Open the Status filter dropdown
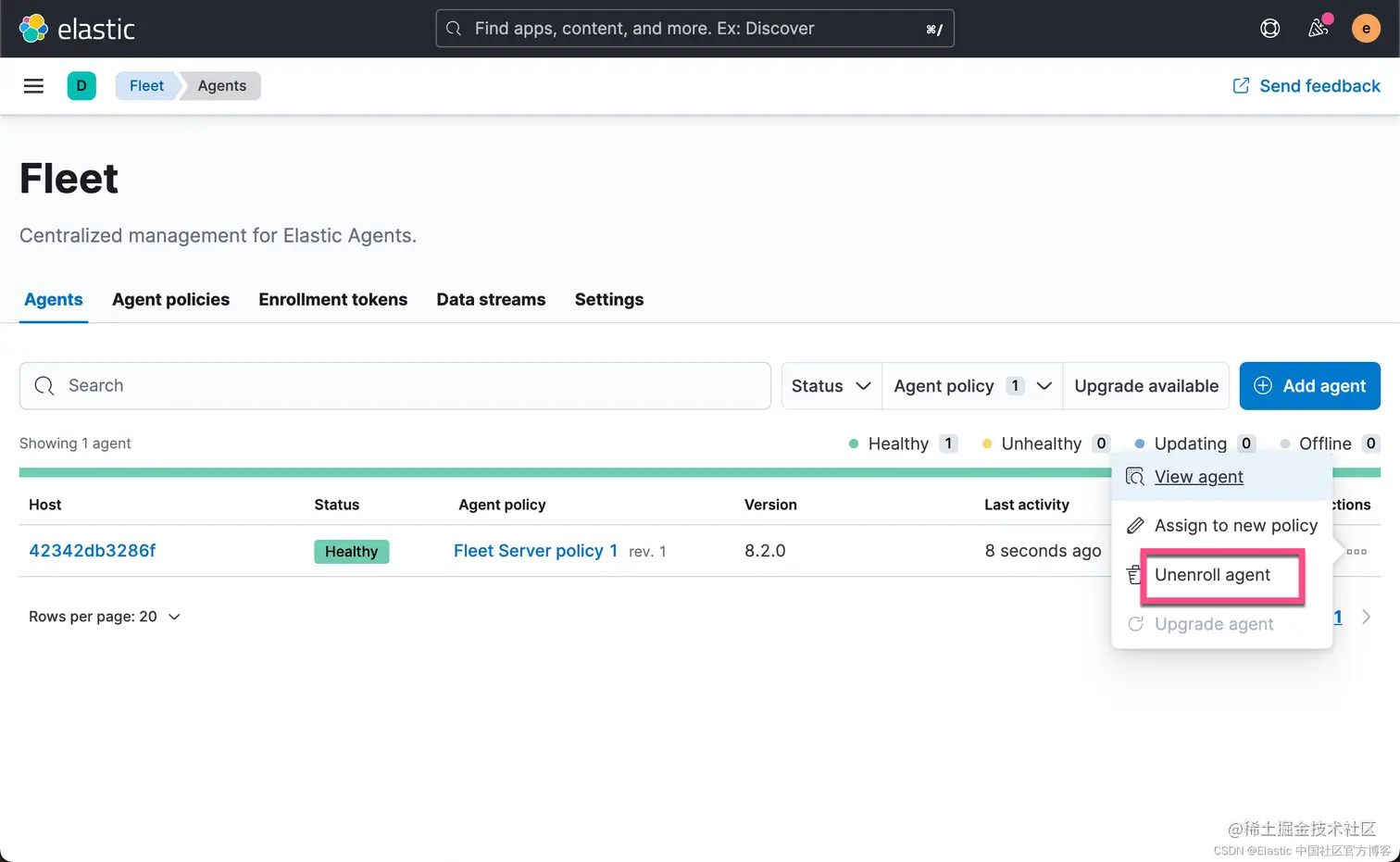 click(x=831, y=386)
